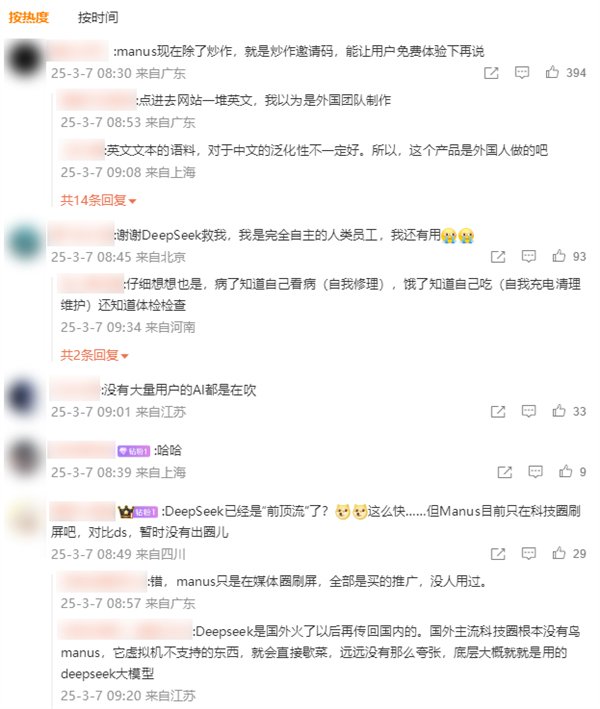Expand 共2条回复 replies

coord(94,355)
